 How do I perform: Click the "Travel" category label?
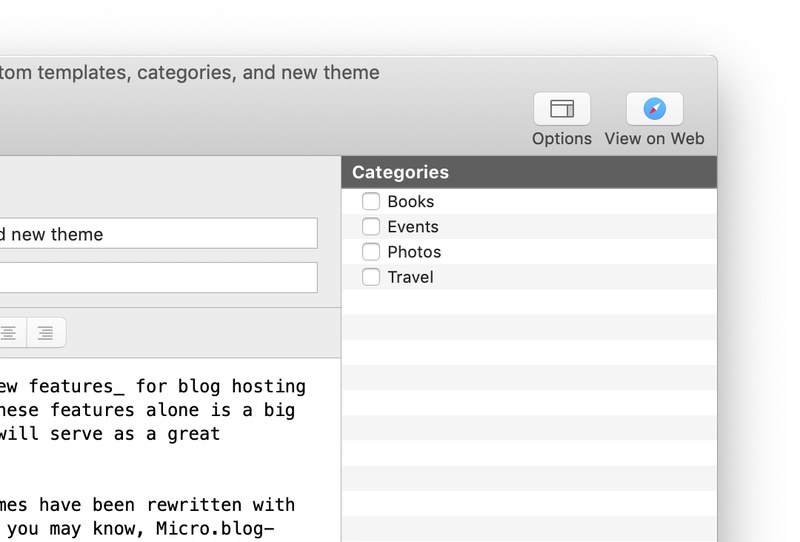411,277
